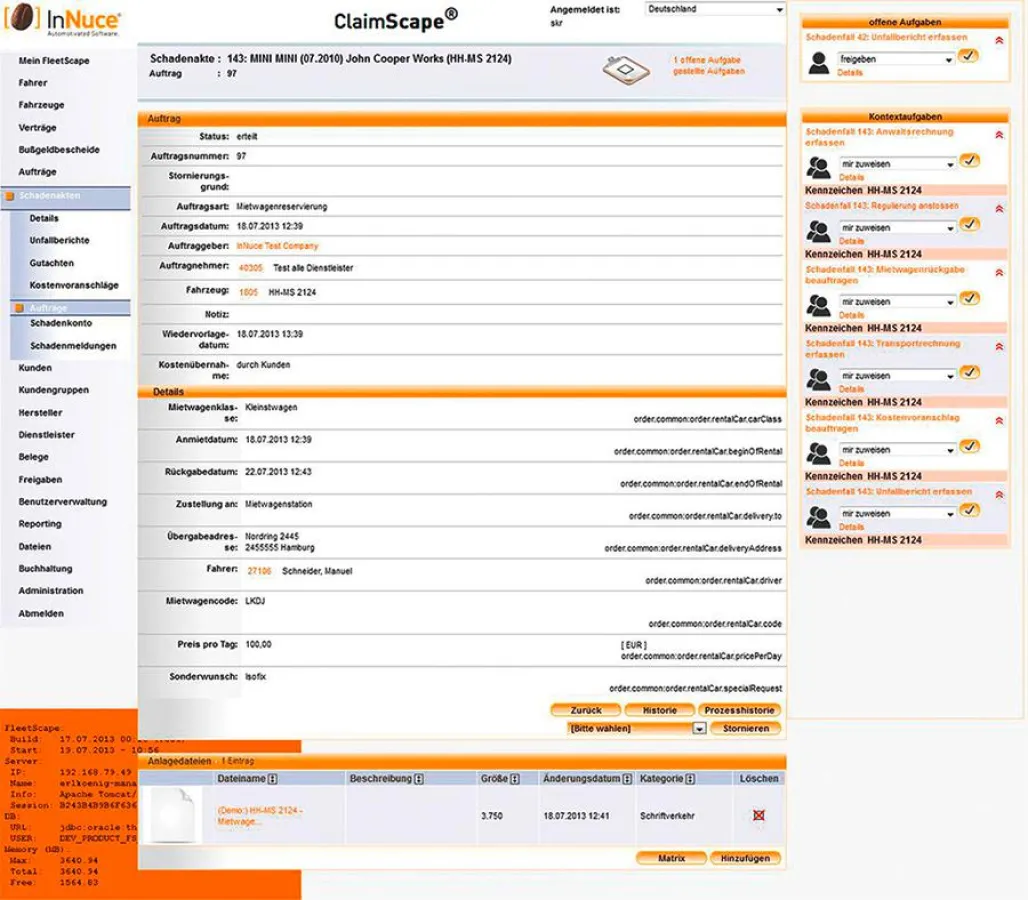The height and width of the screenshot is (900, 1028).
Task: Open Fahrzeuge in the left navigation
Action: pyautogui.click(x=41, y=105)
